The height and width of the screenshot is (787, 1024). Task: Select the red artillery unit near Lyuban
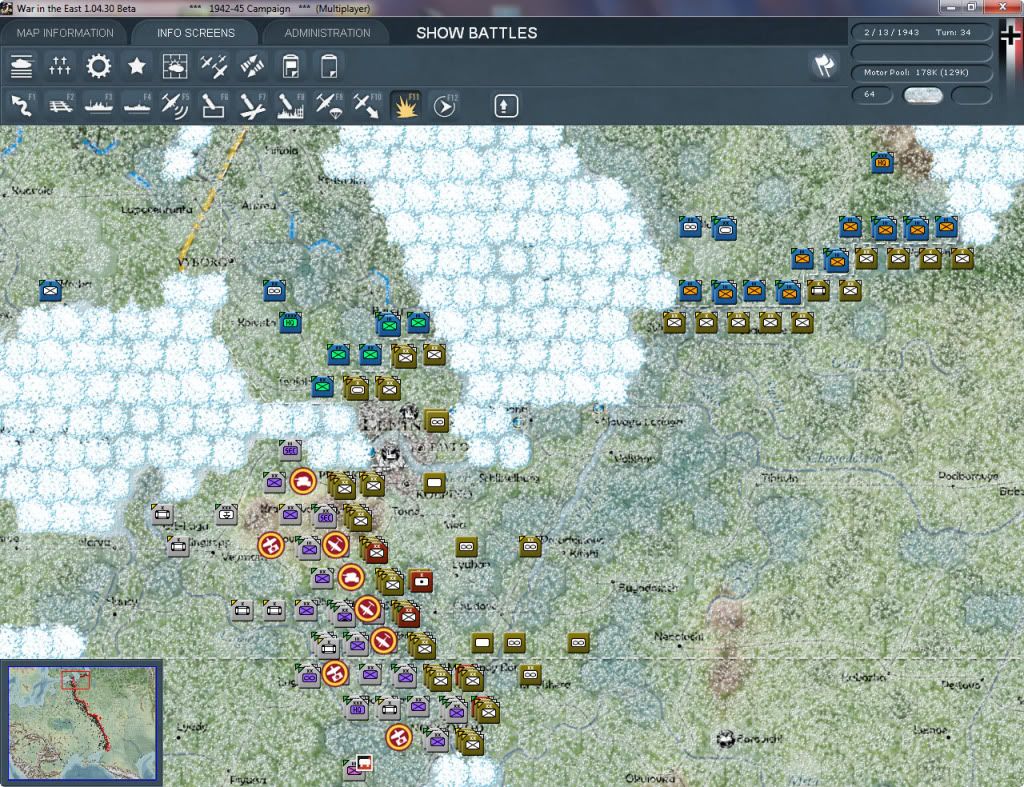421,581
